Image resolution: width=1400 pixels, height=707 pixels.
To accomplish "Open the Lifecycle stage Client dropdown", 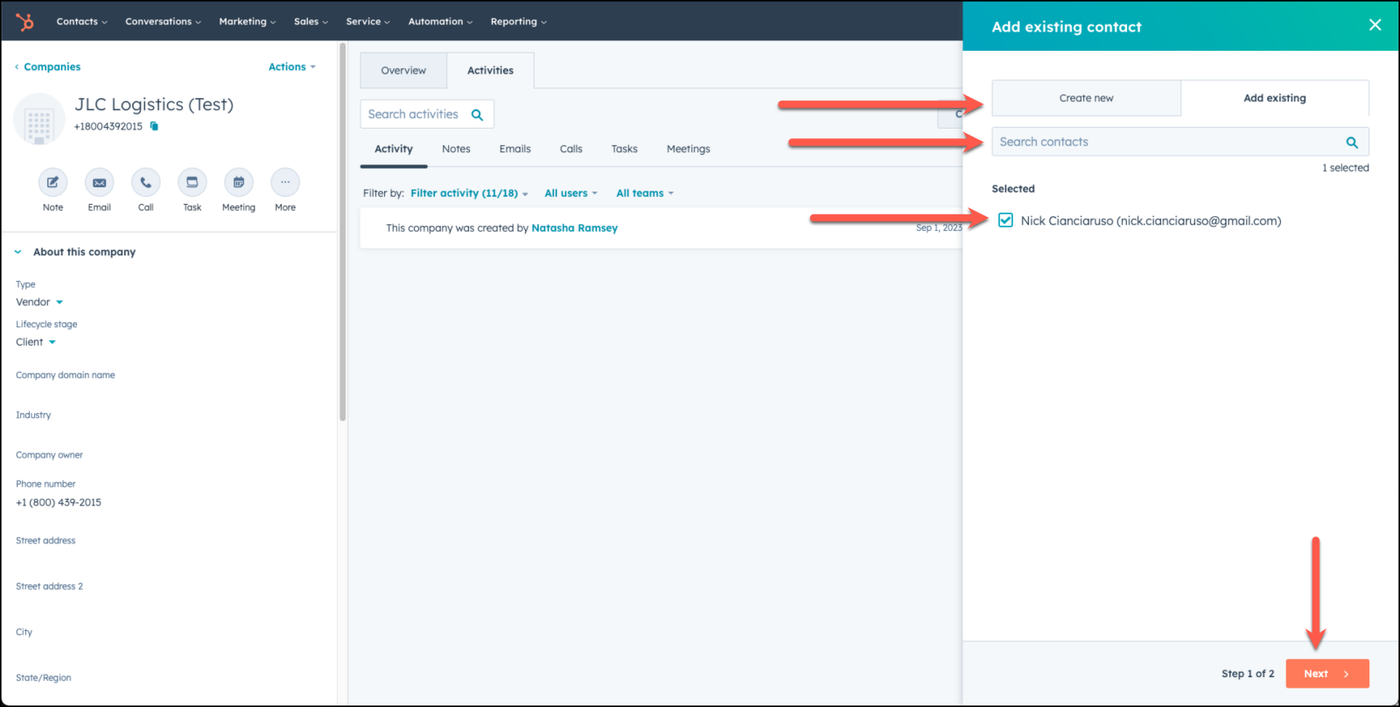I will pyautogui.click(x=36, y=342).
